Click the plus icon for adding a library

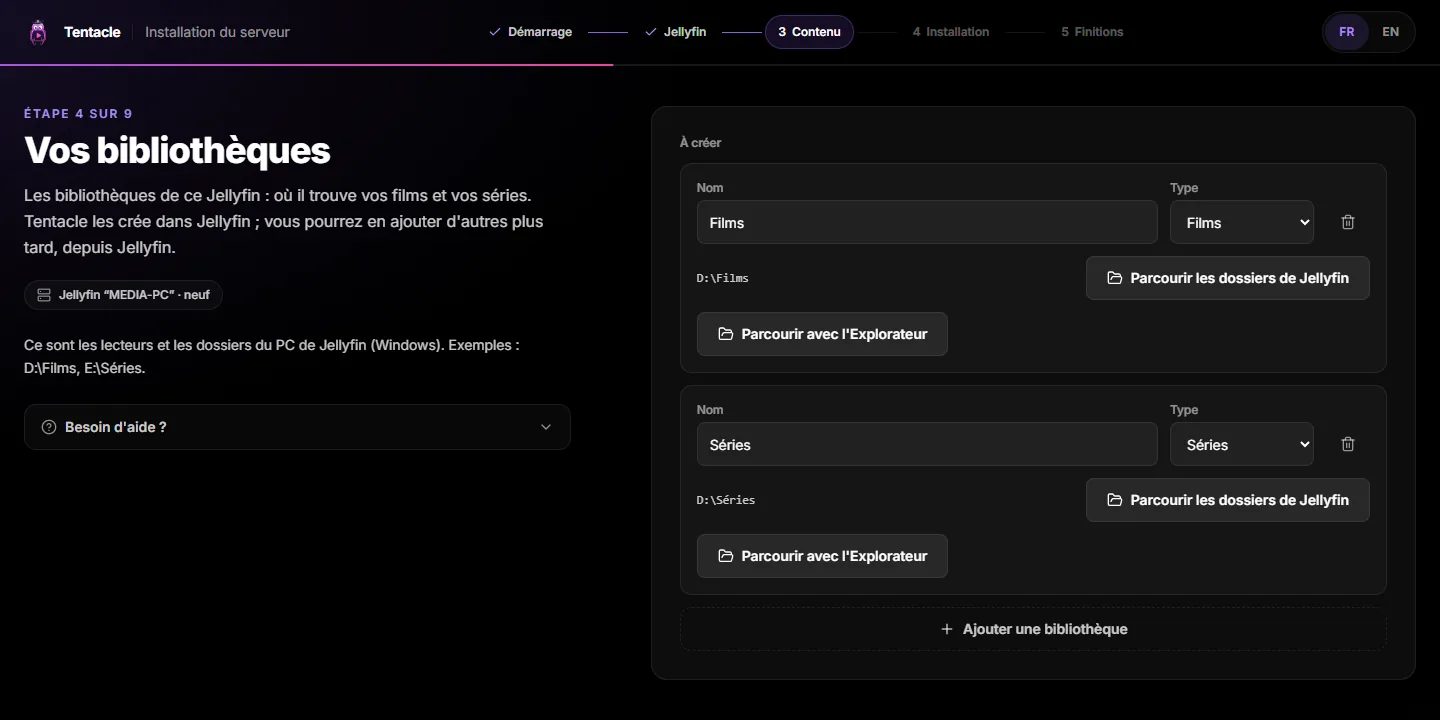pos(947,629)
